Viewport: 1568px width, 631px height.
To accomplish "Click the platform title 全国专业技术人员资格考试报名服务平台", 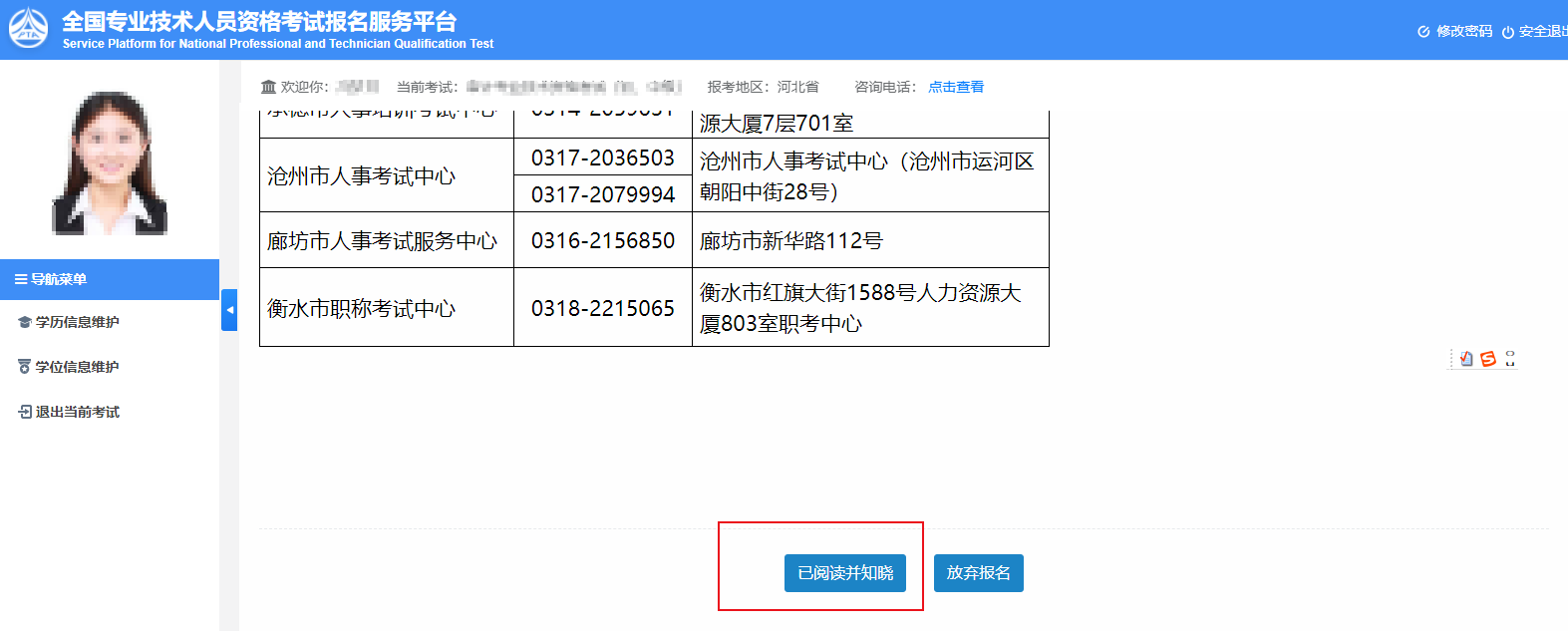I will click(259, 21).
